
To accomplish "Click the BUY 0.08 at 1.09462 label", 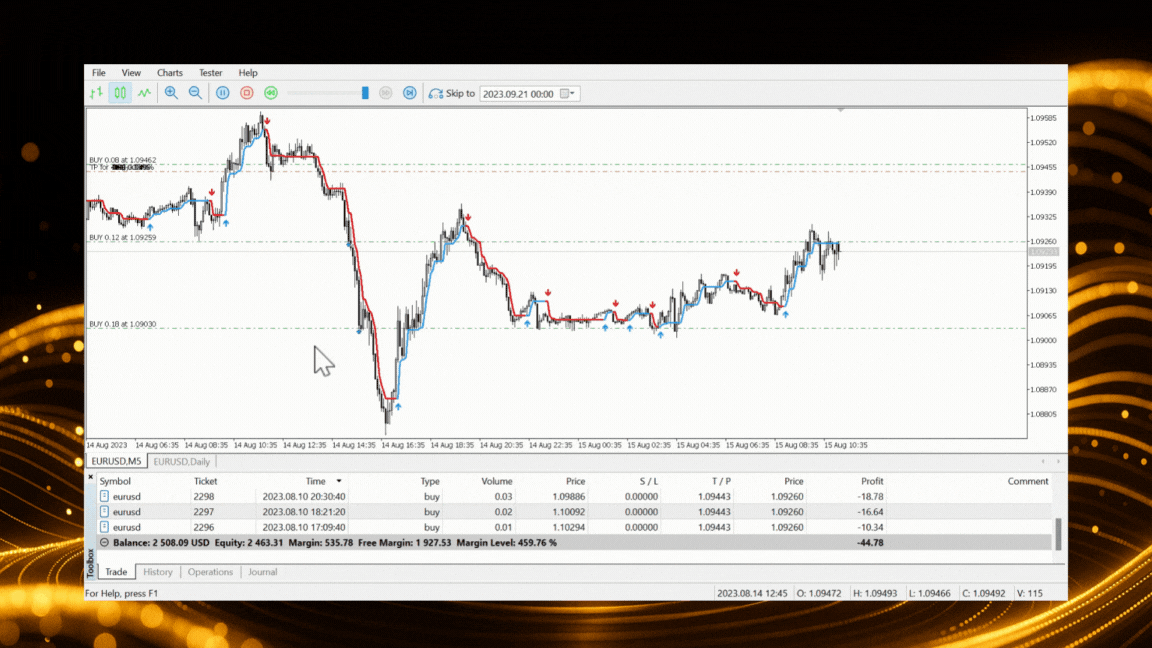I will click(123, 159).
